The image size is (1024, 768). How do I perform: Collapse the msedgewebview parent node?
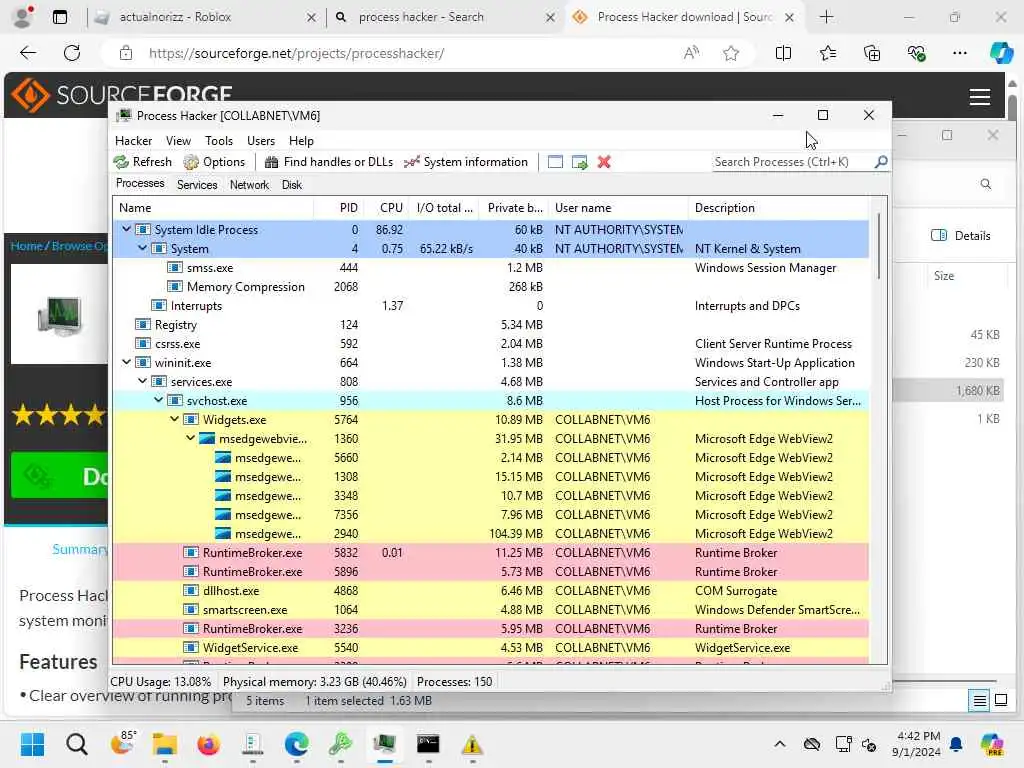pos(191,438)
